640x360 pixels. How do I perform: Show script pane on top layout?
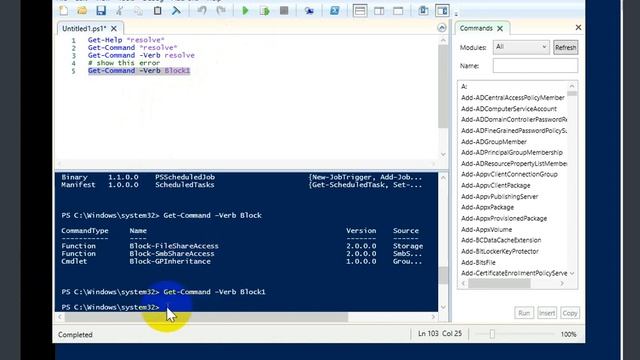coord(360,10)
